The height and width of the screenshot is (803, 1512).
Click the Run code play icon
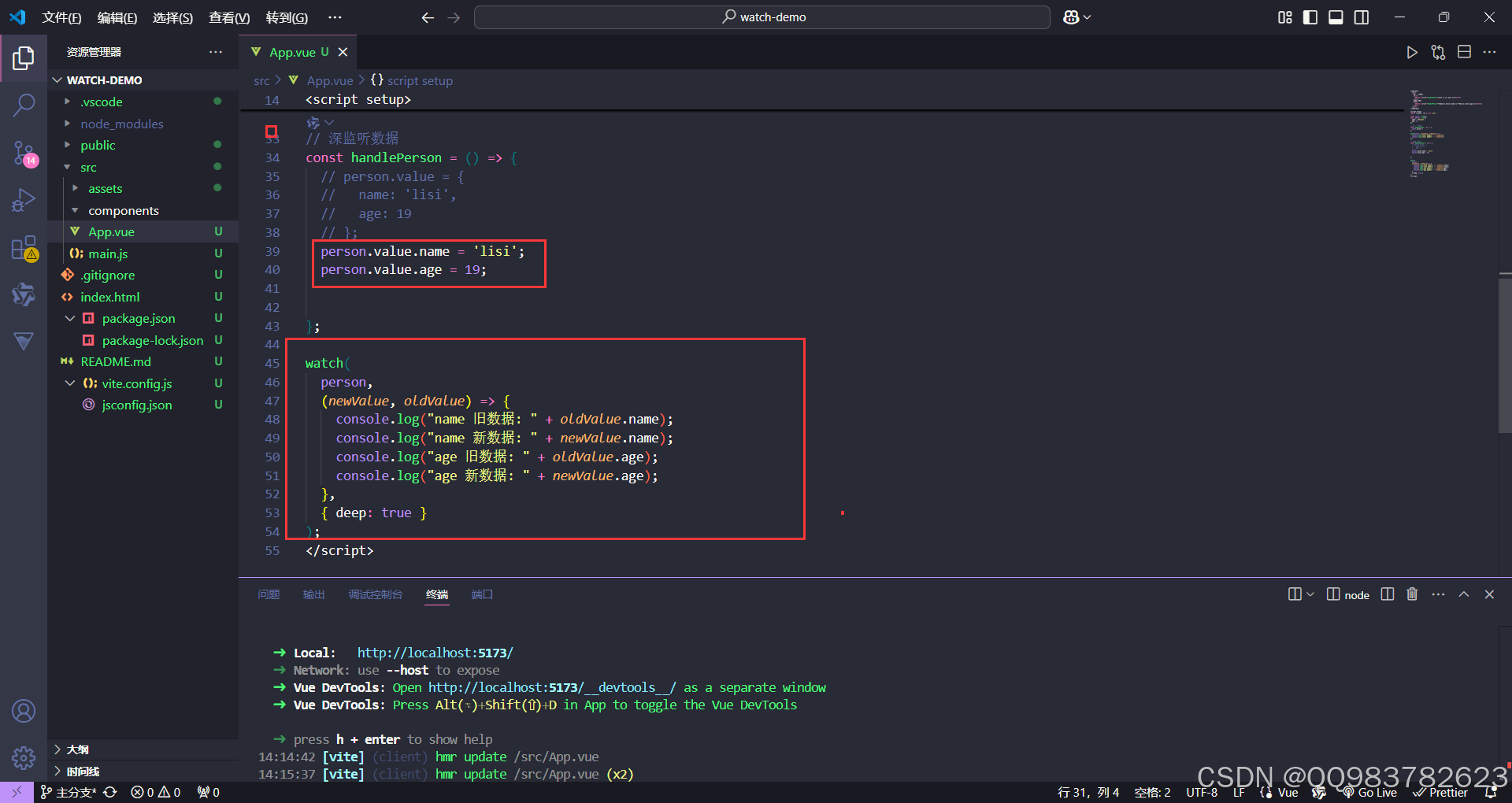tap(1412, 52)
